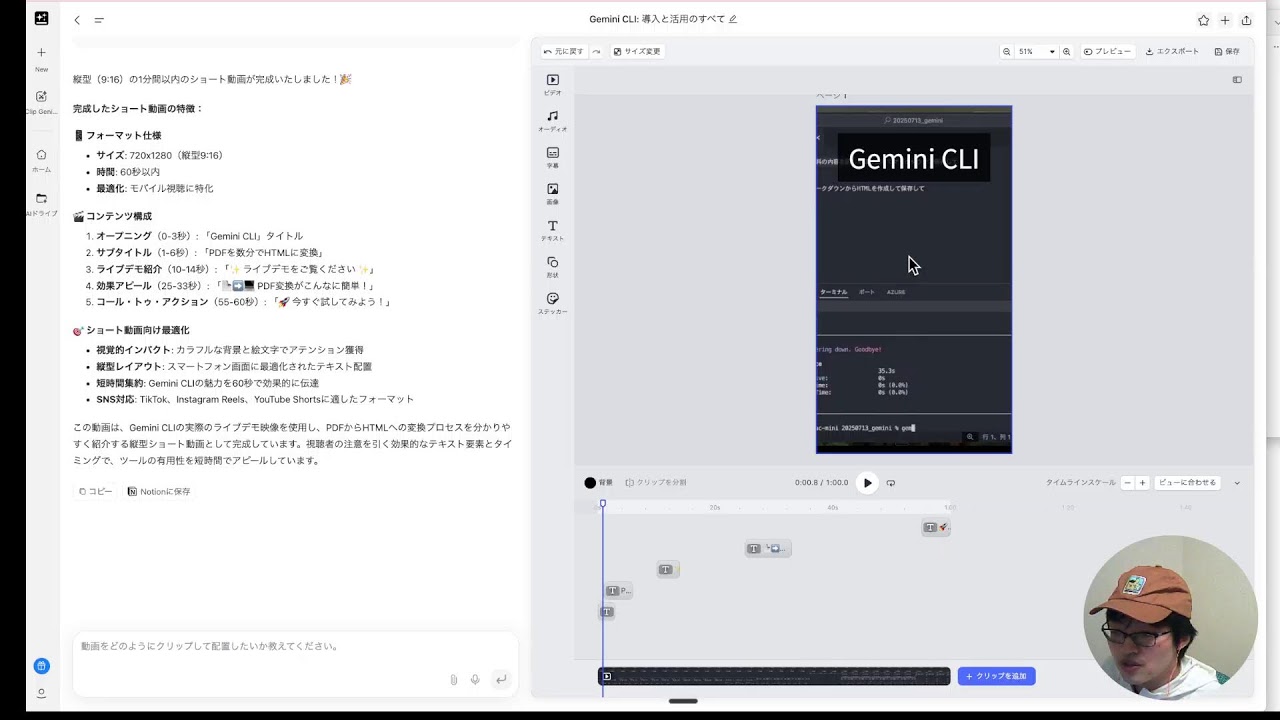
Task: Toggle the loop playback icon
Action: click(891, 483)
